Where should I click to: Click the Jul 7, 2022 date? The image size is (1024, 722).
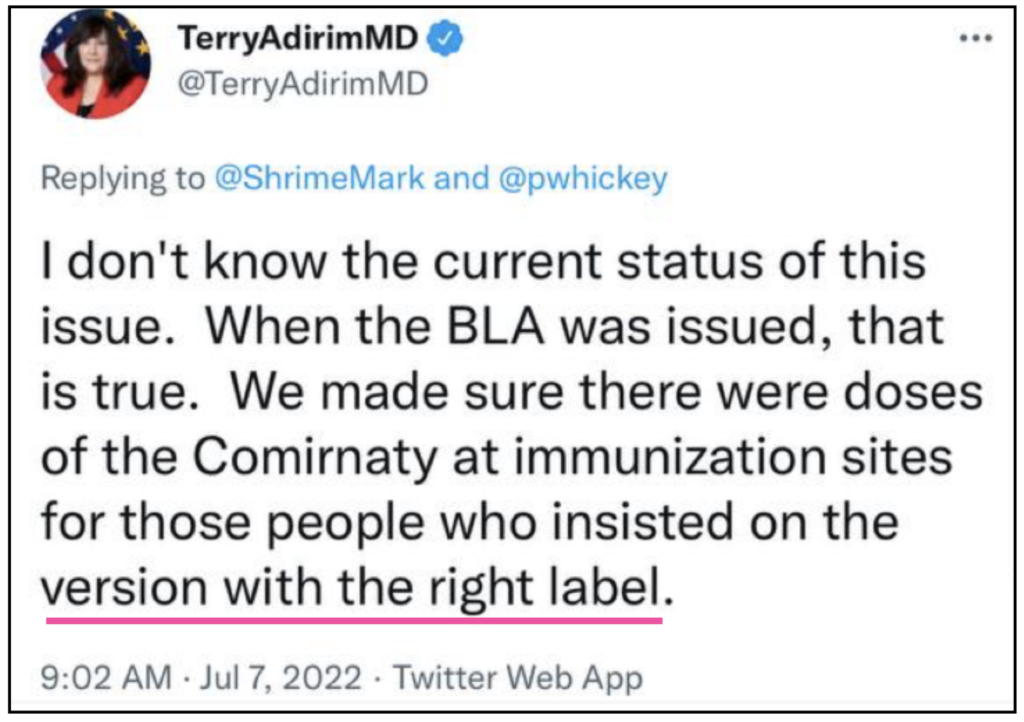(x=281, y=677)
